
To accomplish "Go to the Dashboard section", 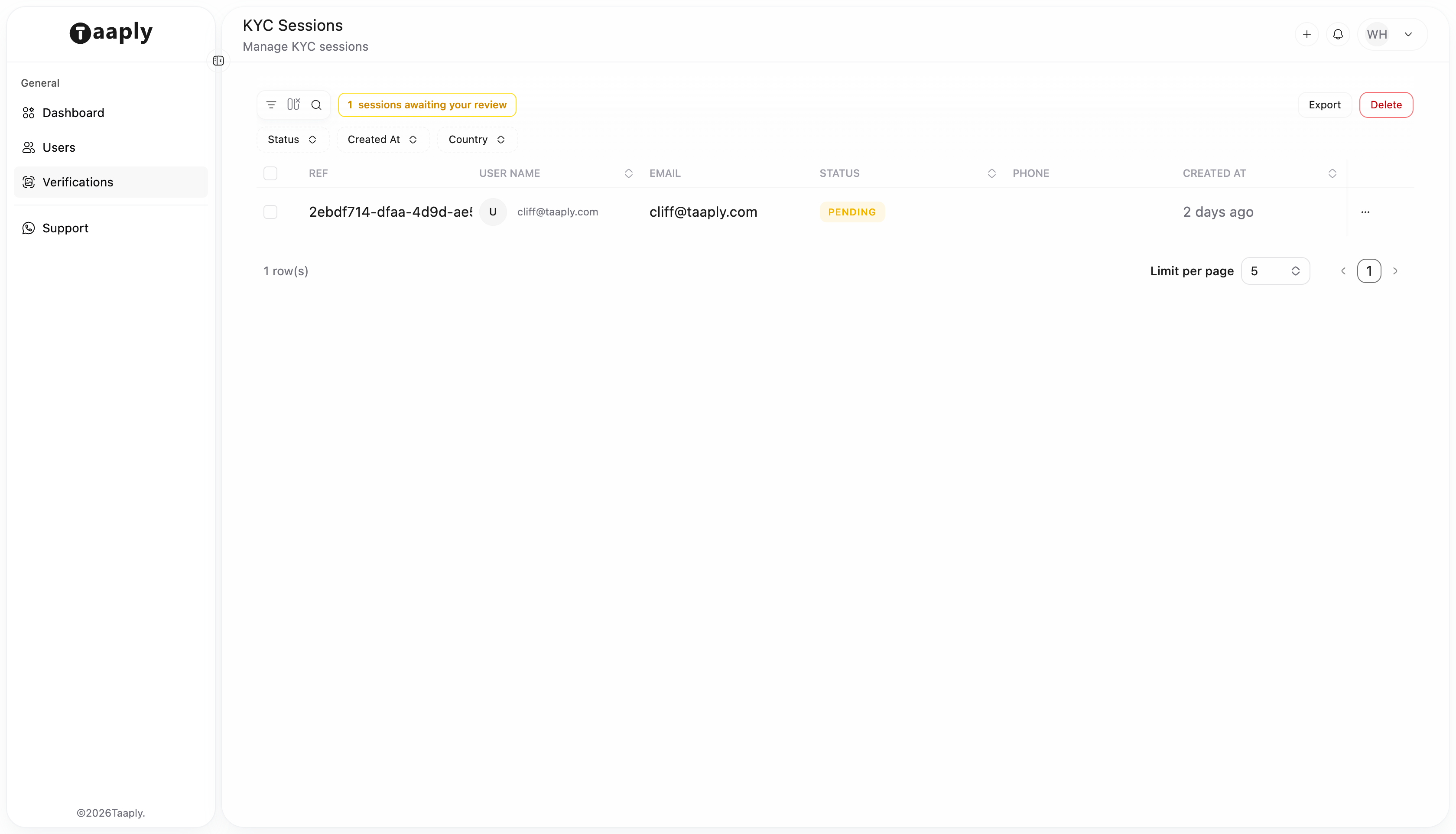I will click(73, 113).
